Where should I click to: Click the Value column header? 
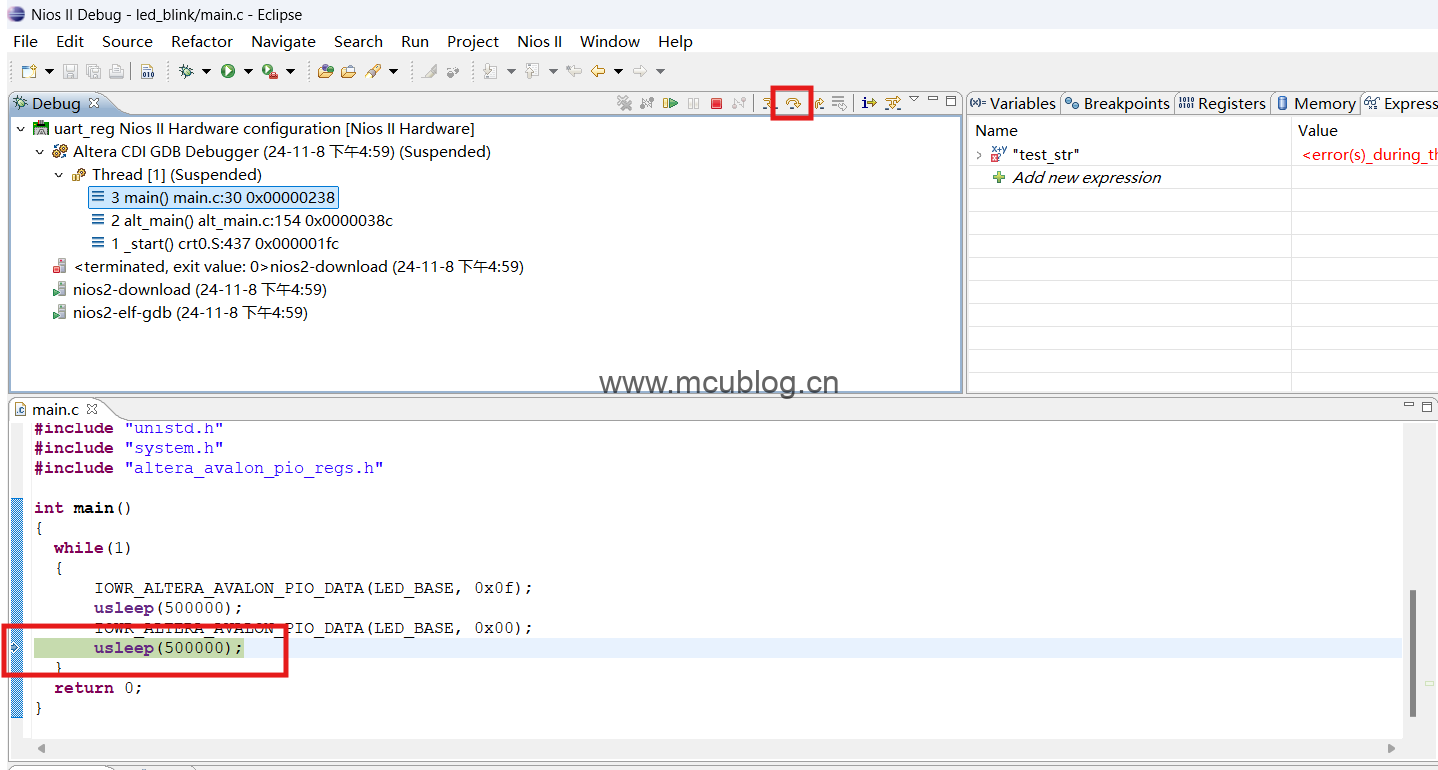coord(1317,131)
